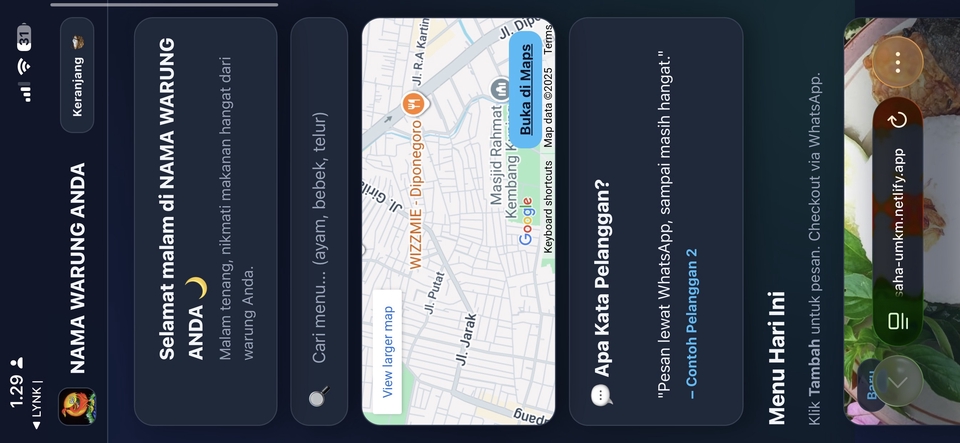
Task: Open Contoh Pelanggan 2 testimonial
Action: [x=691, y=324]
